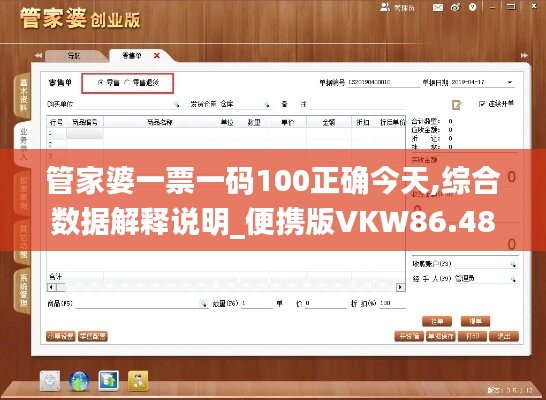Open the 基本资料 side tab
The image size is (546, 400).
[23, 95]
